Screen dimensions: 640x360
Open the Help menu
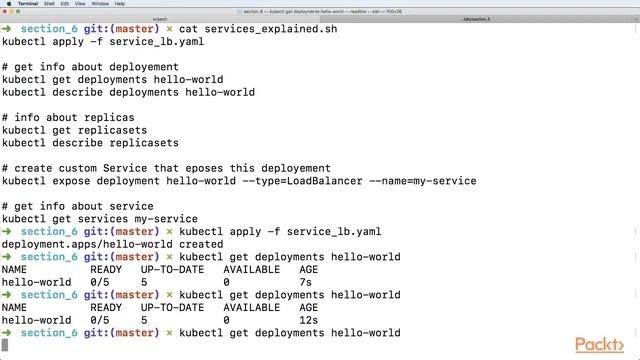click(120, 3)
